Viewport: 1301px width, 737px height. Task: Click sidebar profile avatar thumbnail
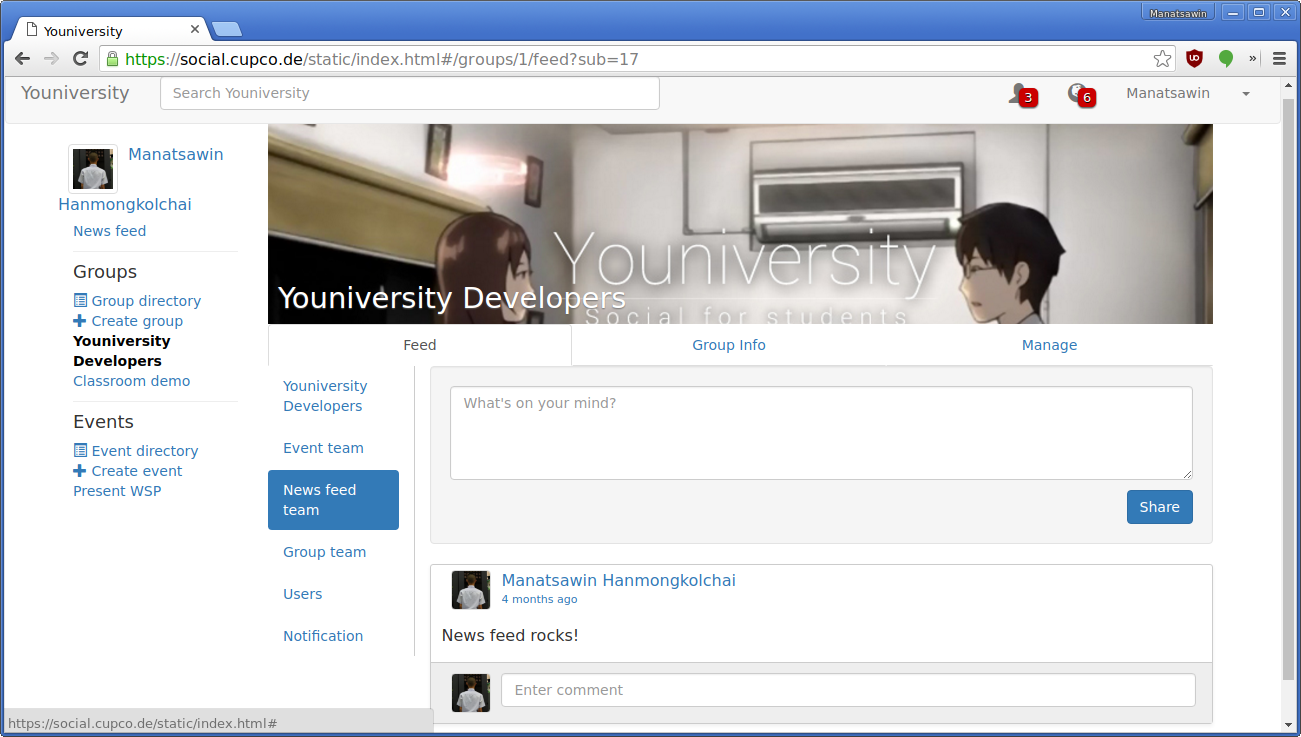pyautogui.click(x=93, y=169)
